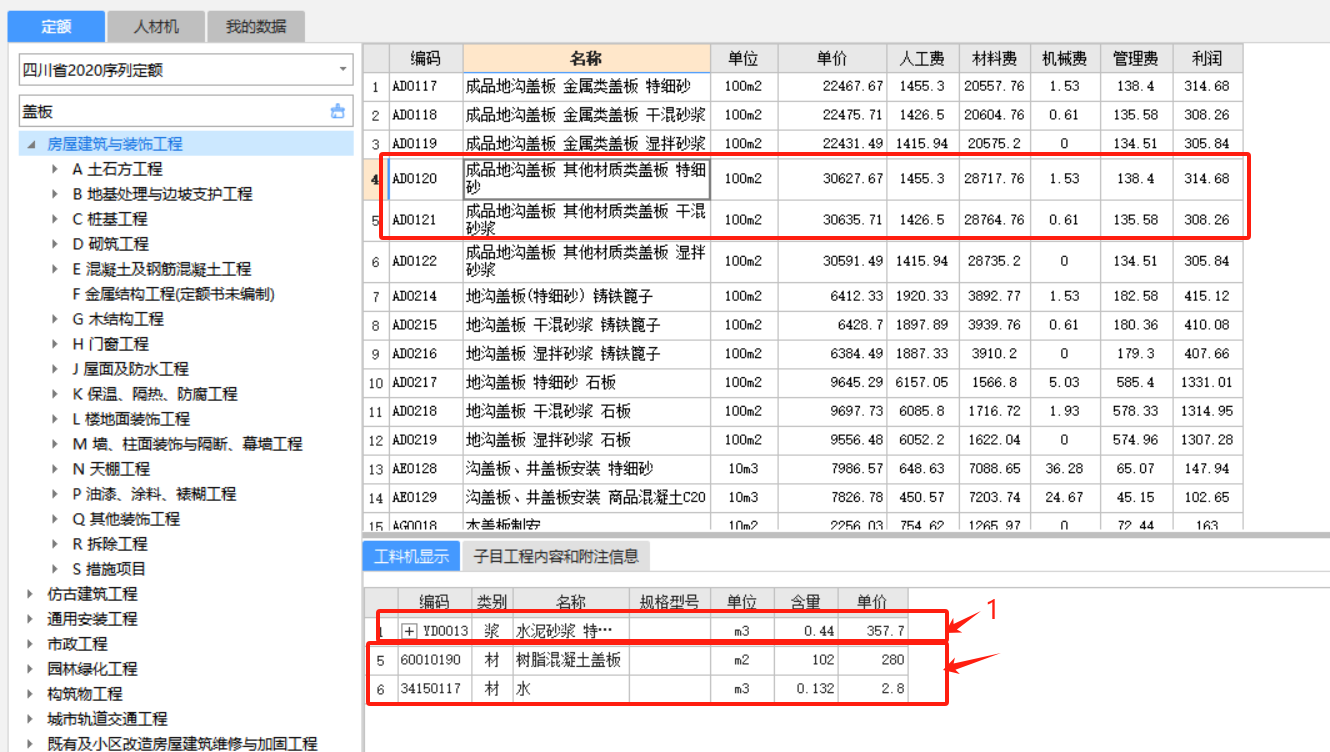Collapse the 房屋建筑与装饰工程 node
1330x752 pixels.
[x=32, y=144]
